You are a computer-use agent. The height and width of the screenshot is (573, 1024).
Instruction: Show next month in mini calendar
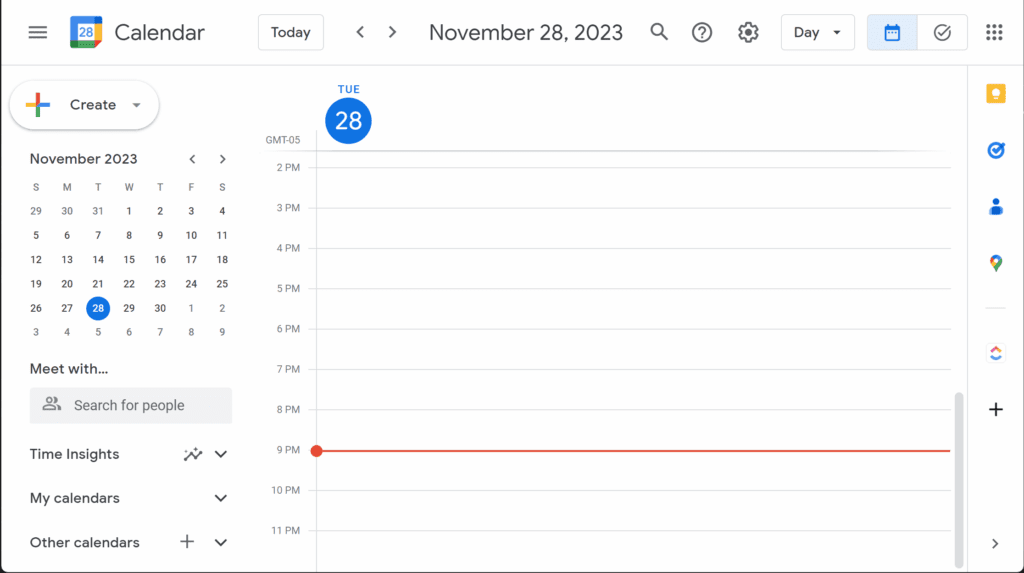(223, 159)
